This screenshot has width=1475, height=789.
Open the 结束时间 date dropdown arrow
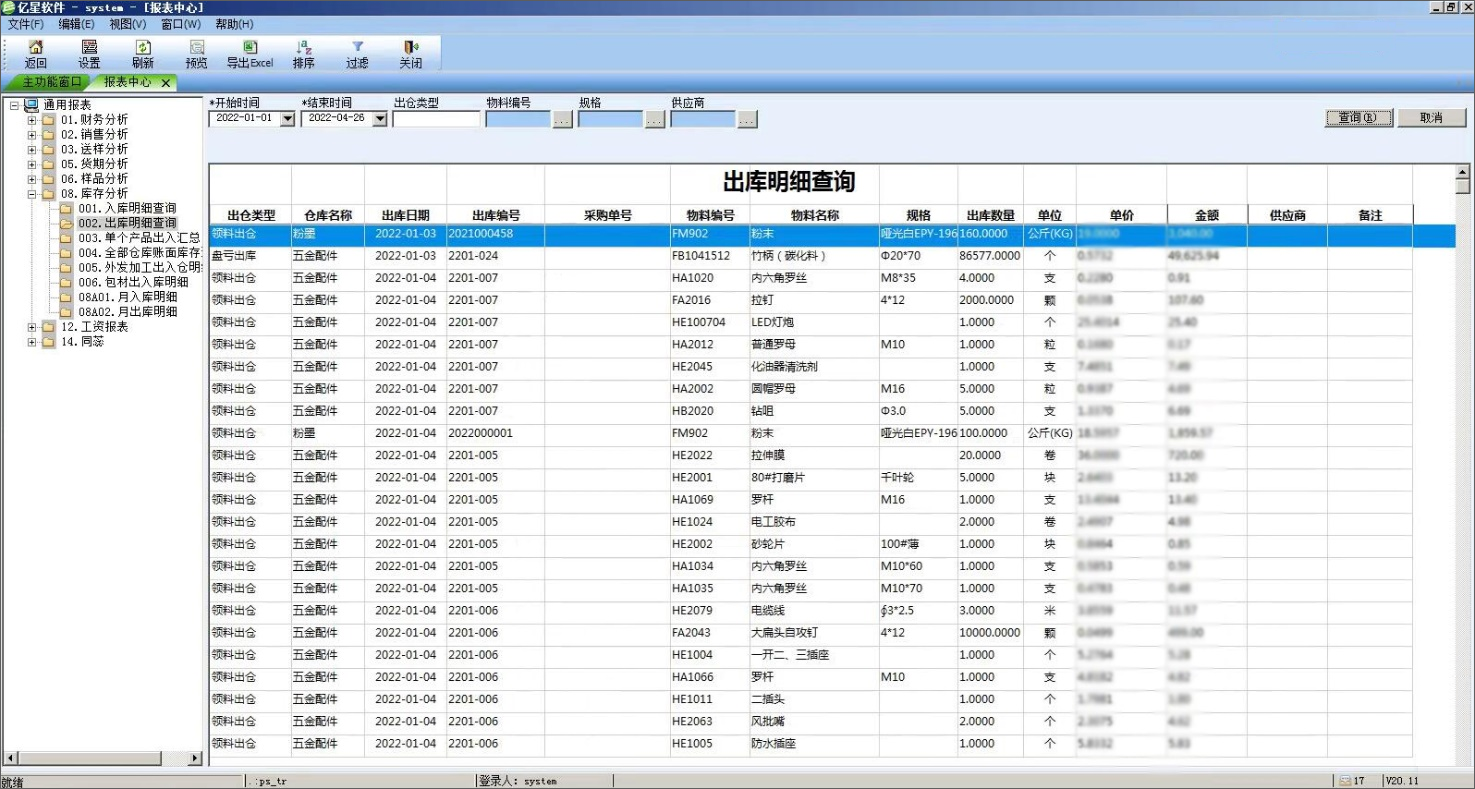pyautogui.click(x=380, y=119)
